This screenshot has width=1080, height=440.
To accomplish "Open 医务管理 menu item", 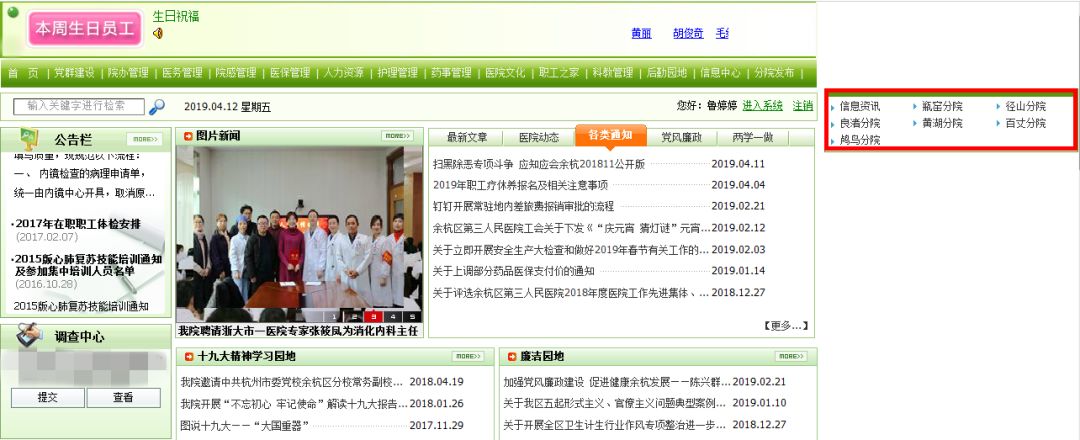I will (x=182, y=72).
